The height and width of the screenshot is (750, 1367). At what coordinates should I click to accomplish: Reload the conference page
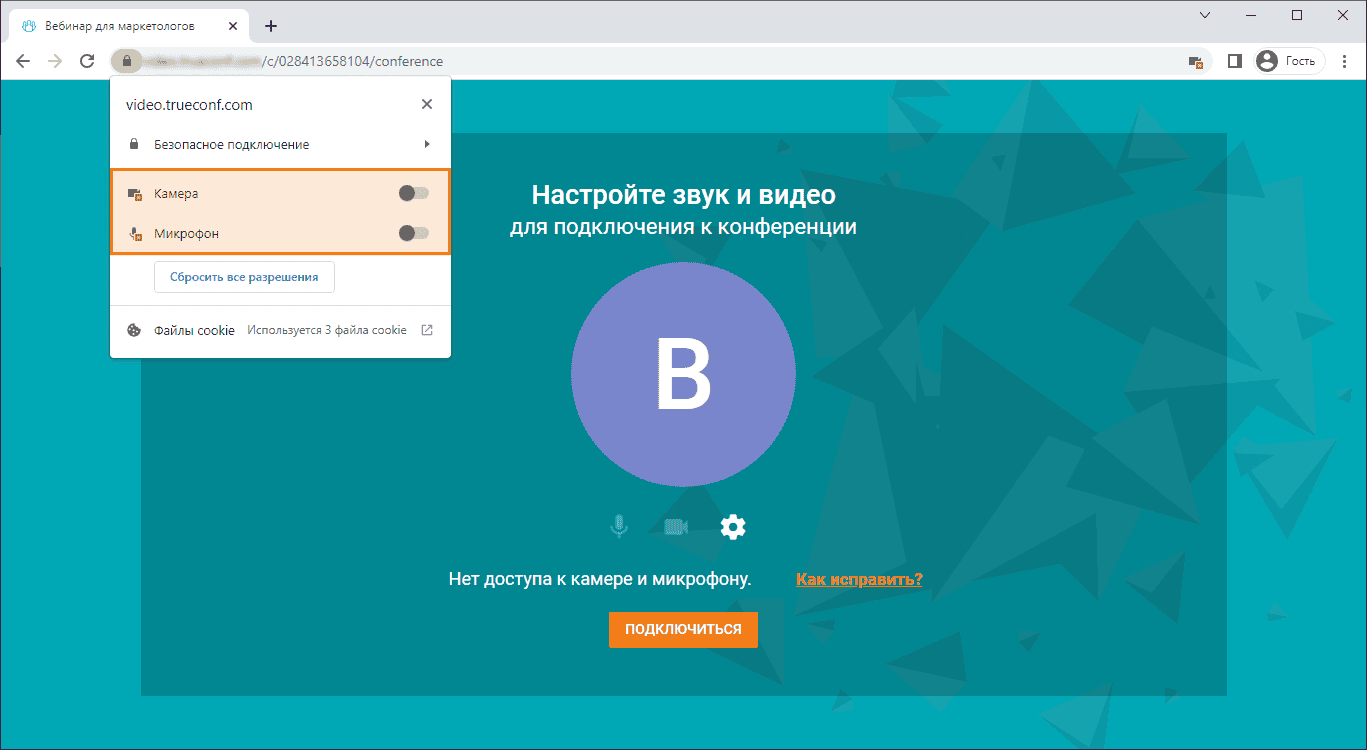pyautogui.click(x=87, y=61)
